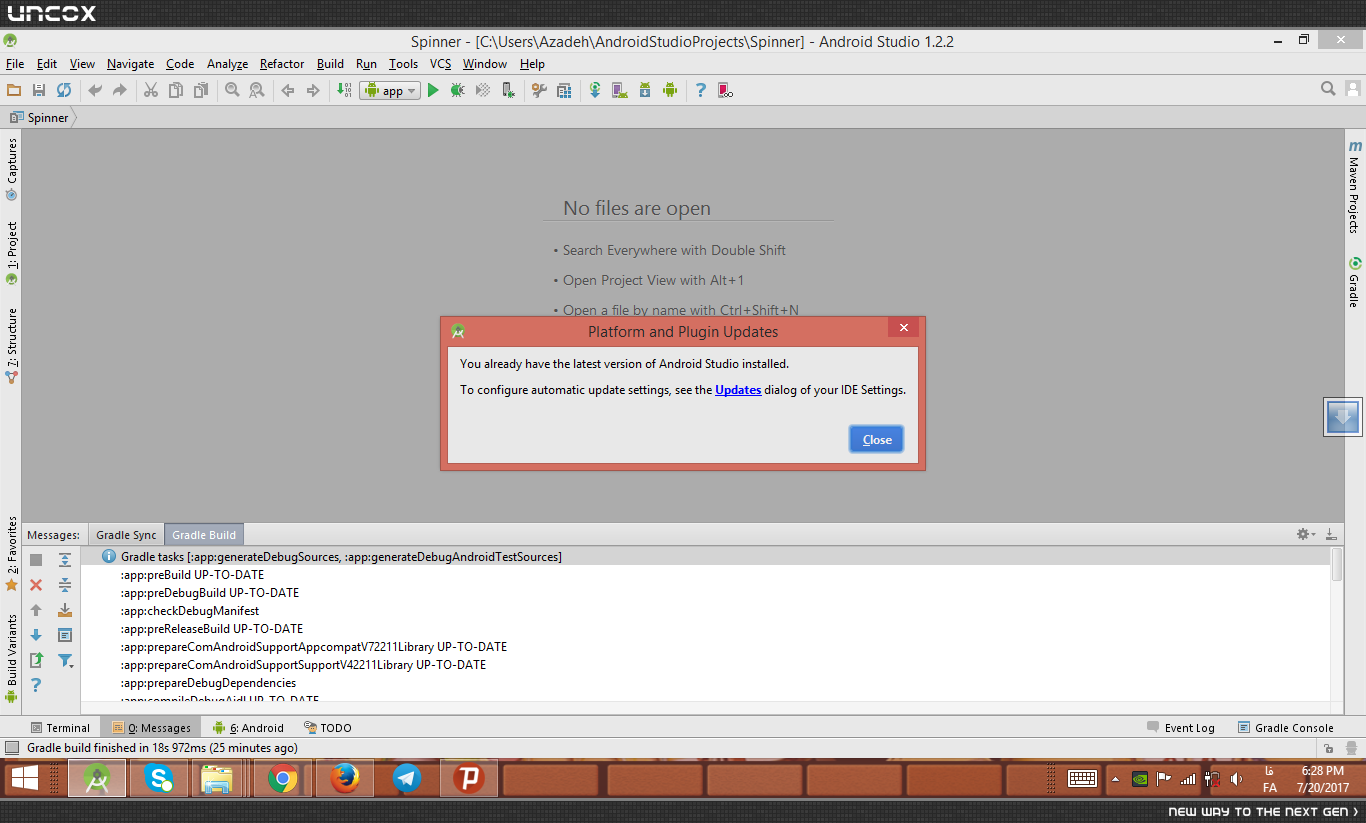Open the filter dropdown in Messages panel
Viewport: 1366px width, 823px height.
click(65, 660)
